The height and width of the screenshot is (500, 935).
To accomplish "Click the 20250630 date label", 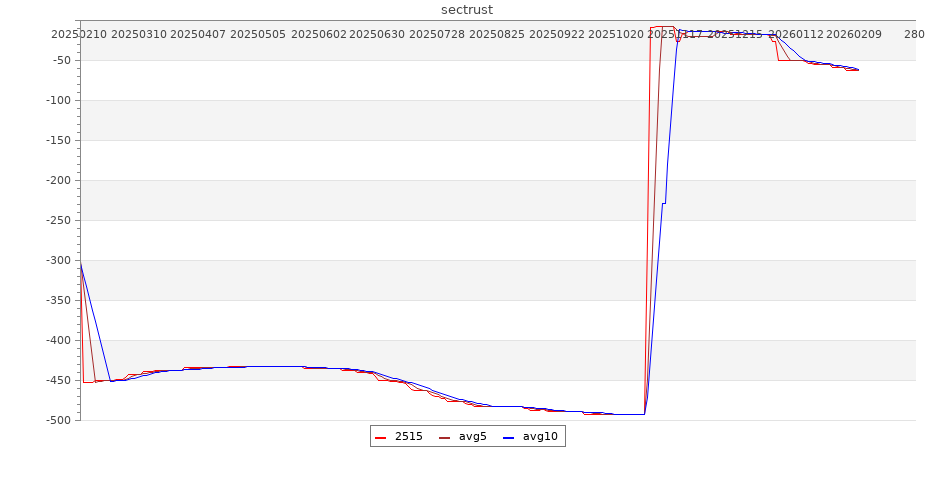I will click(x=377, y=34).
